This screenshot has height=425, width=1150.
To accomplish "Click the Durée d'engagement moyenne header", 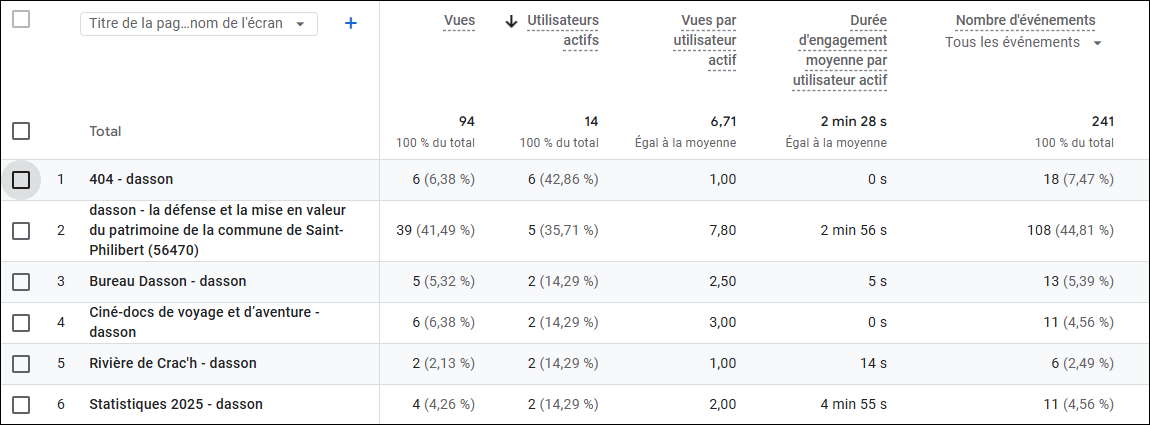I will [839, 50].
